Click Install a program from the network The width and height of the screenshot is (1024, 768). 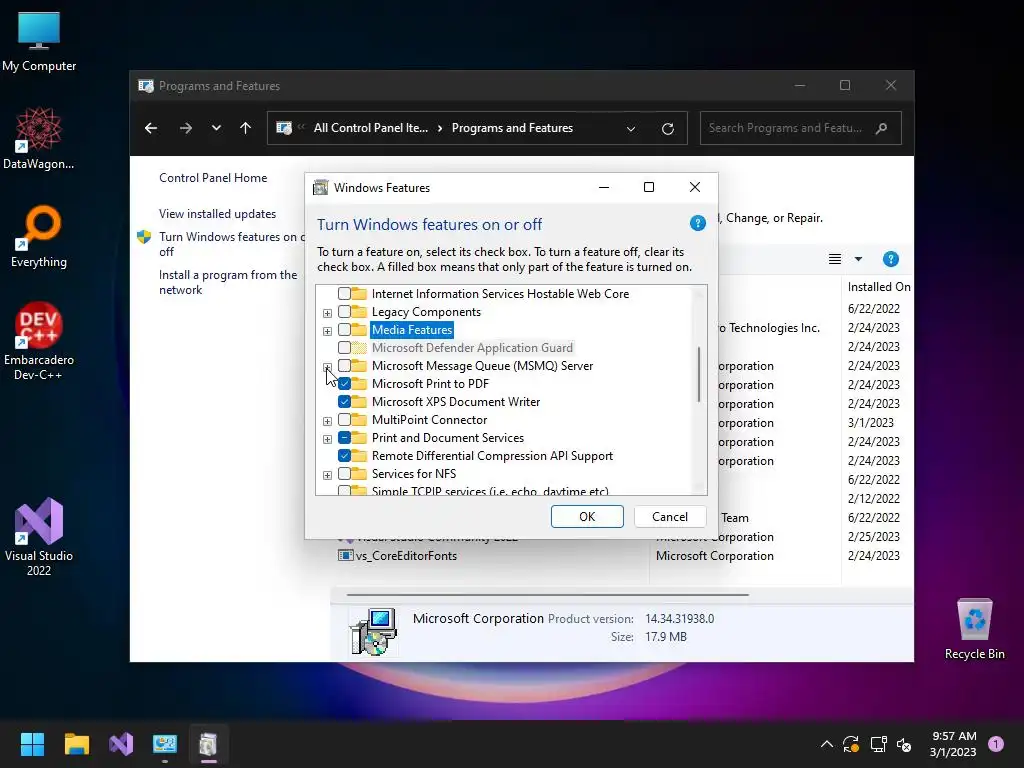[x=228, y=282]
